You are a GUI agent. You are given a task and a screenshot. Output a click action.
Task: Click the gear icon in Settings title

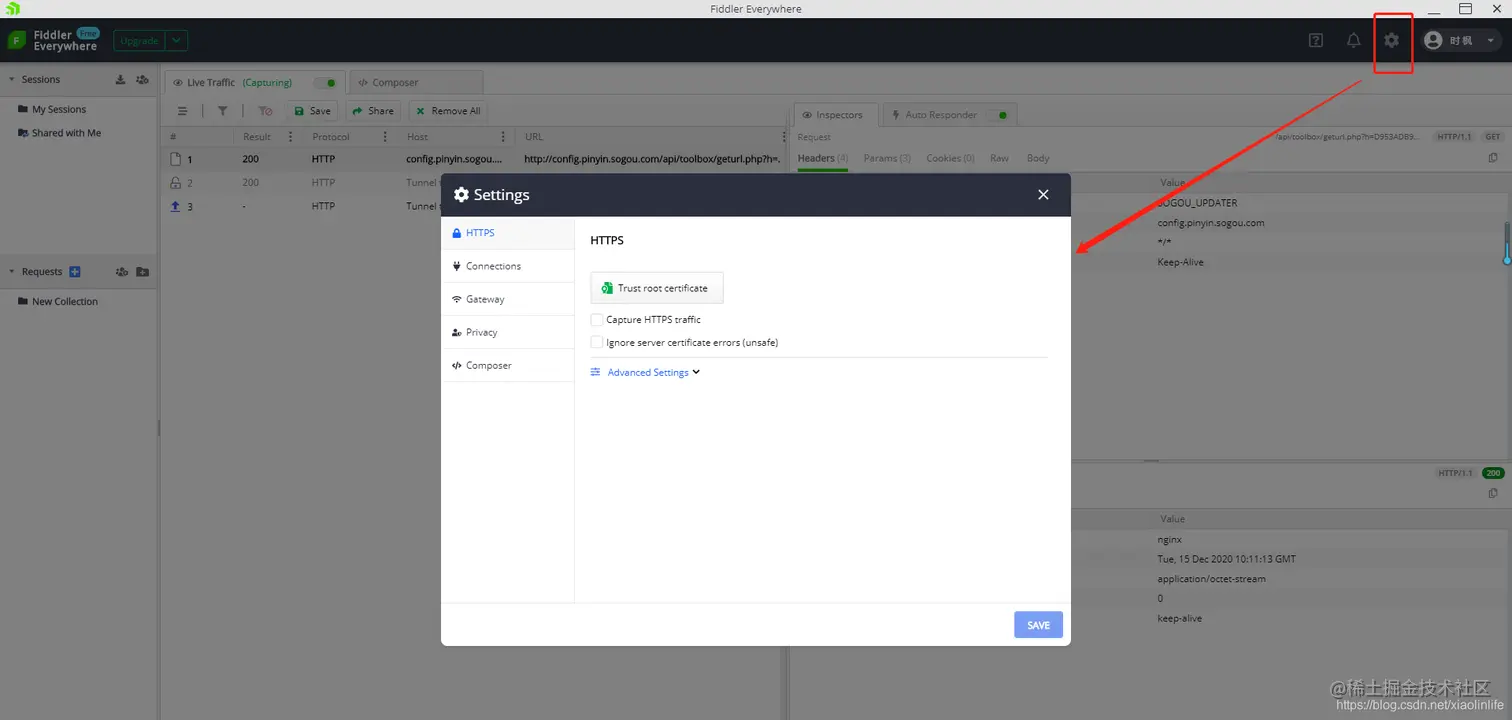tap(461, 195)
